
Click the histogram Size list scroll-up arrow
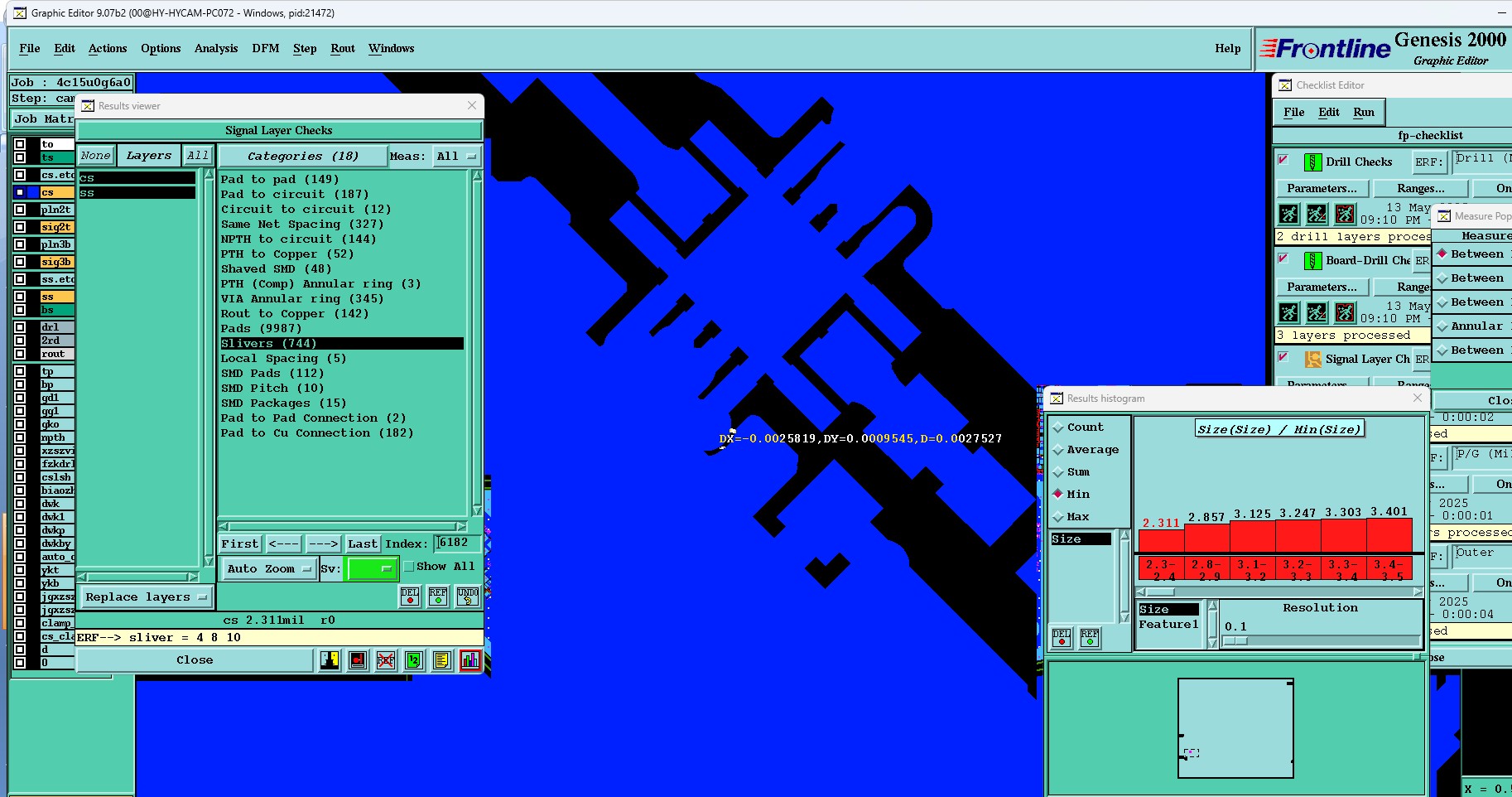(1124, 535)
